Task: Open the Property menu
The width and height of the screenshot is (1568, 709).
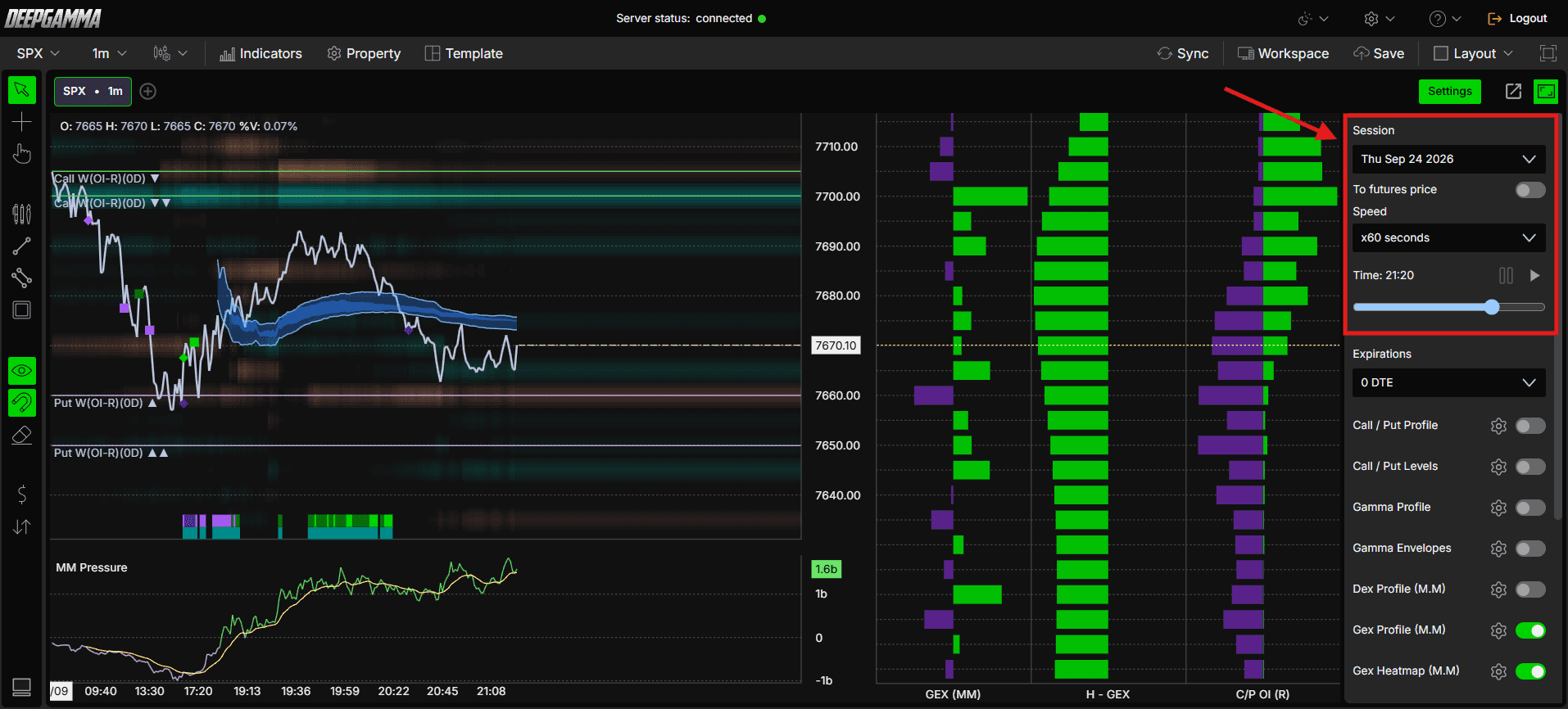Action: pos(364,53)
